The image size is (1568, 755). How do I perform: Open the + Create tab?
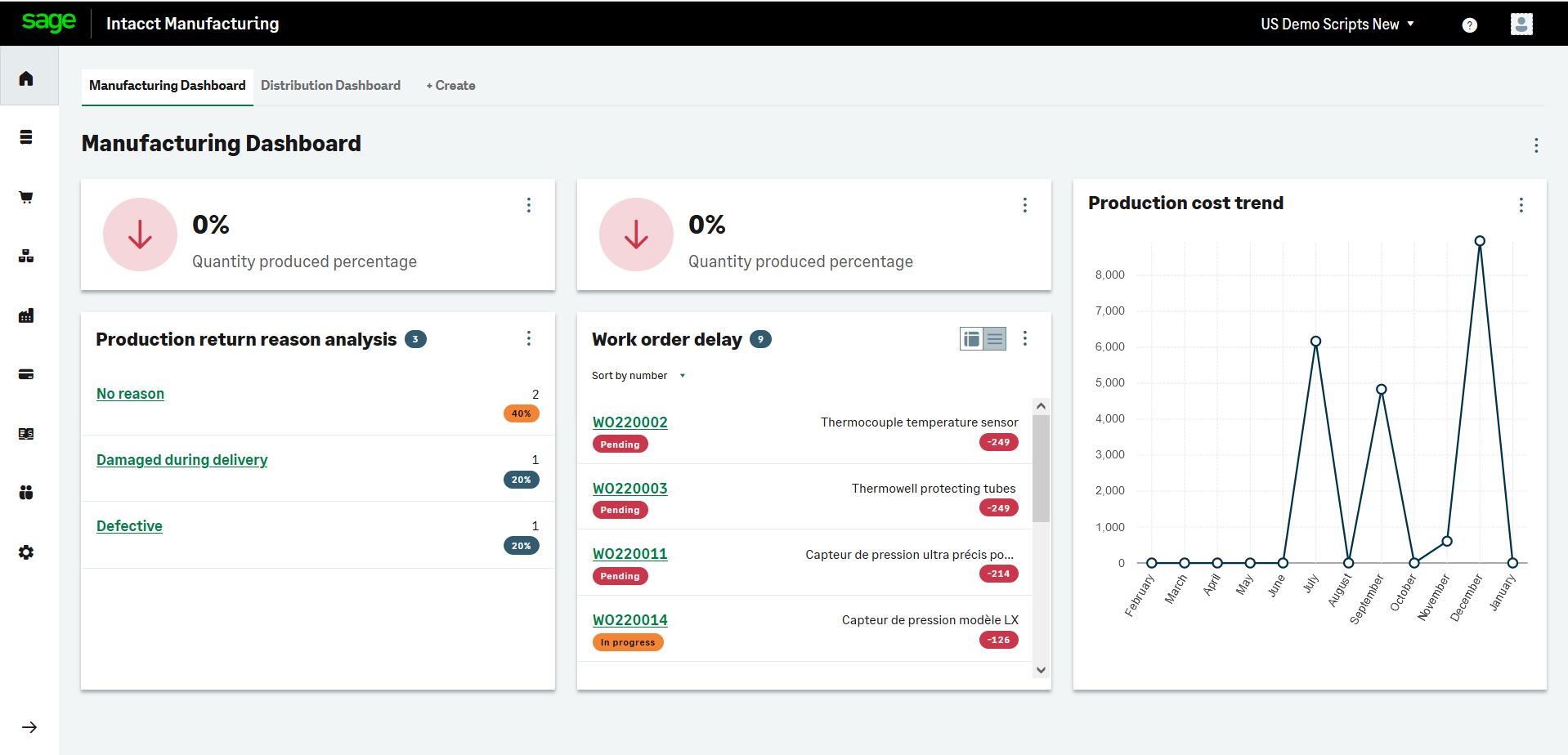pos(450,85)
